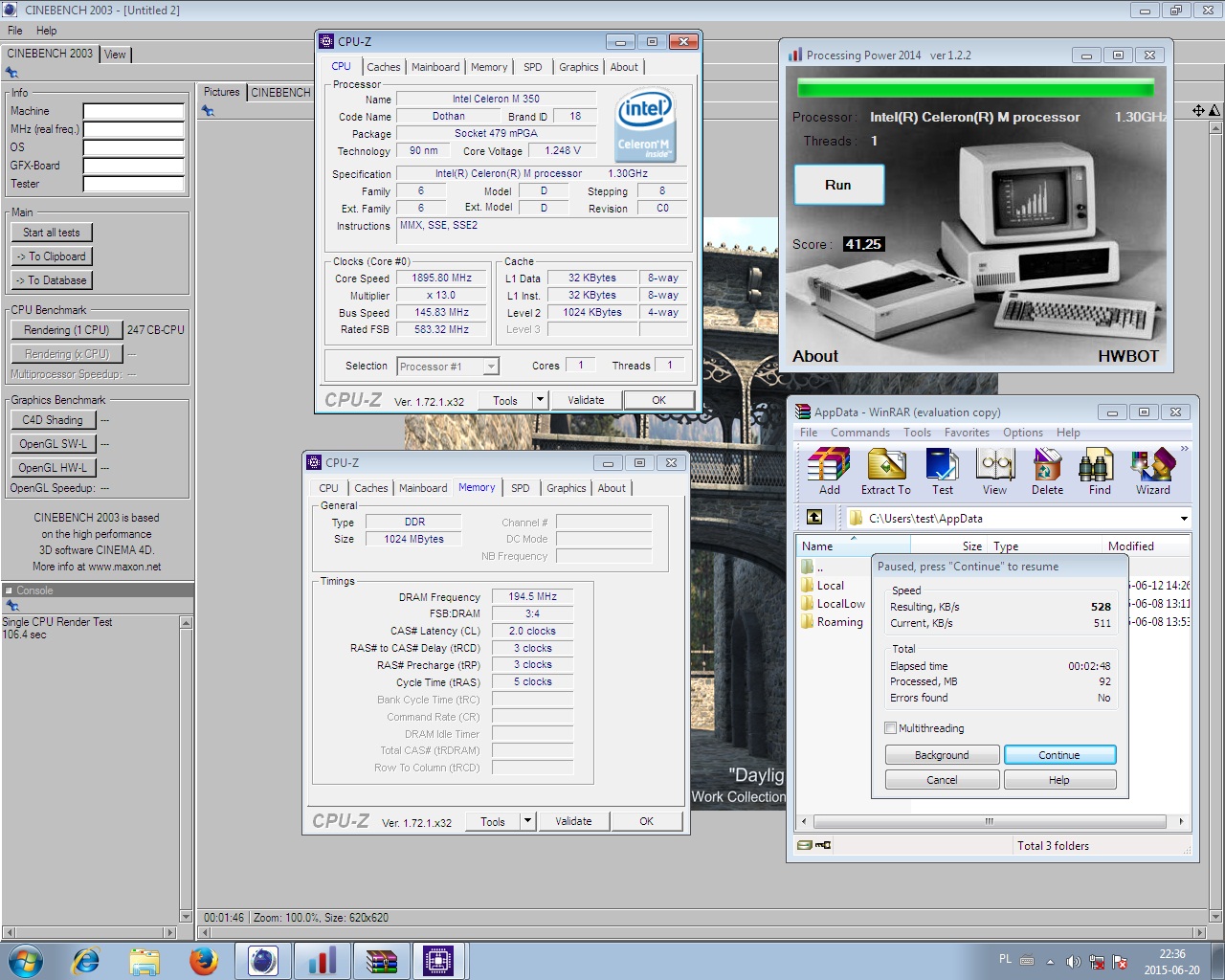1225x980 pixels.
Task: Click Continue in the WinRAR progress dialog
Action: (1059, 755)
